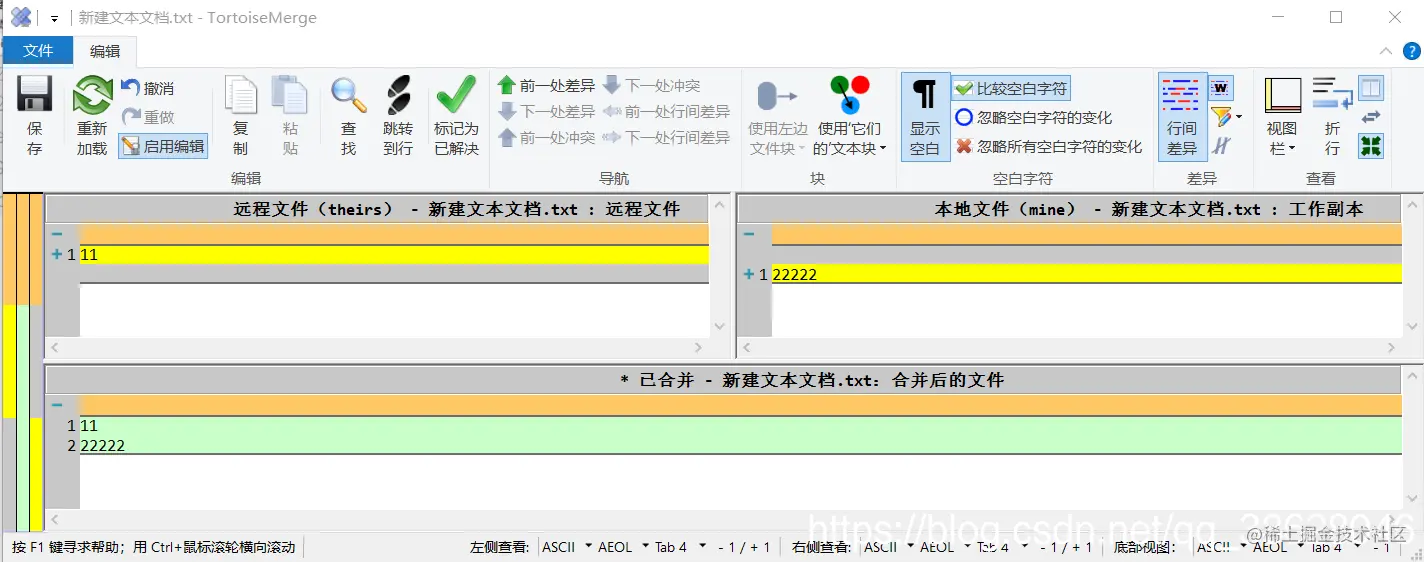
Task: Open left view AEOL line-ending dropdown
Action: point(621,547)
